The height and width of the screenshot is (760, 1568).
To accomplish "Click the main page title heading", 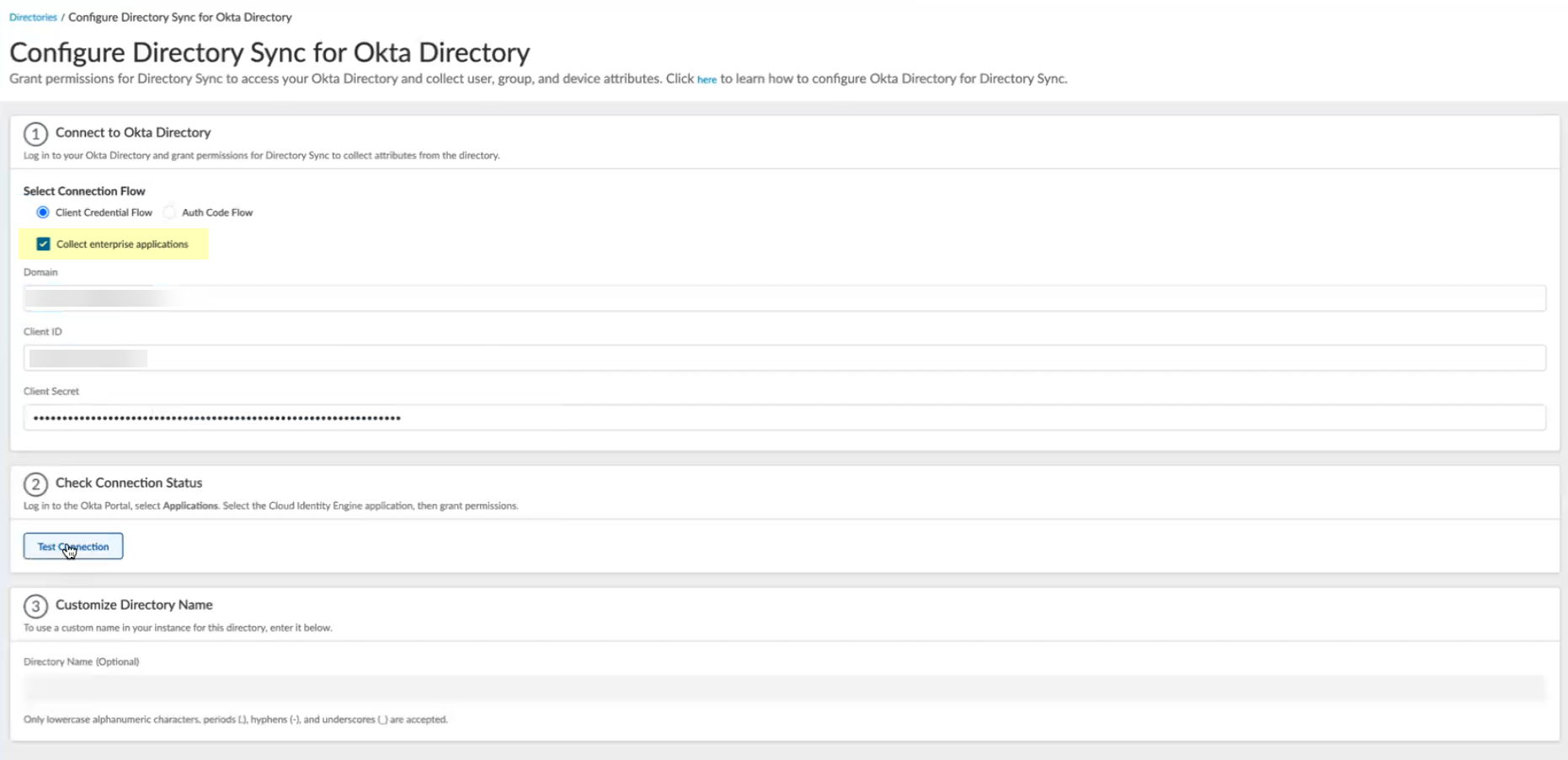I will coord(269,52).
